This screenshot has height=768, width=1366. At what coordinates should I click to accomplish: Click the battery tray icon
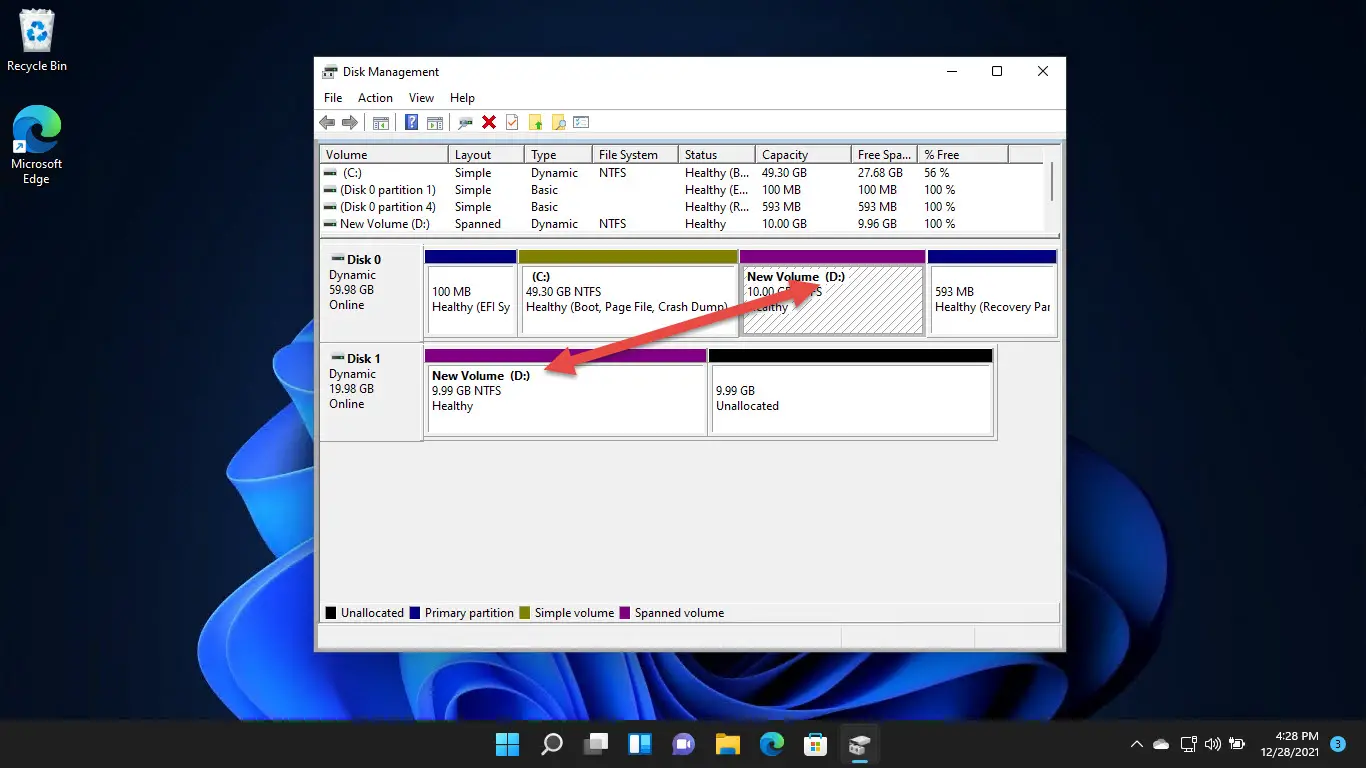click(1238, 744)
